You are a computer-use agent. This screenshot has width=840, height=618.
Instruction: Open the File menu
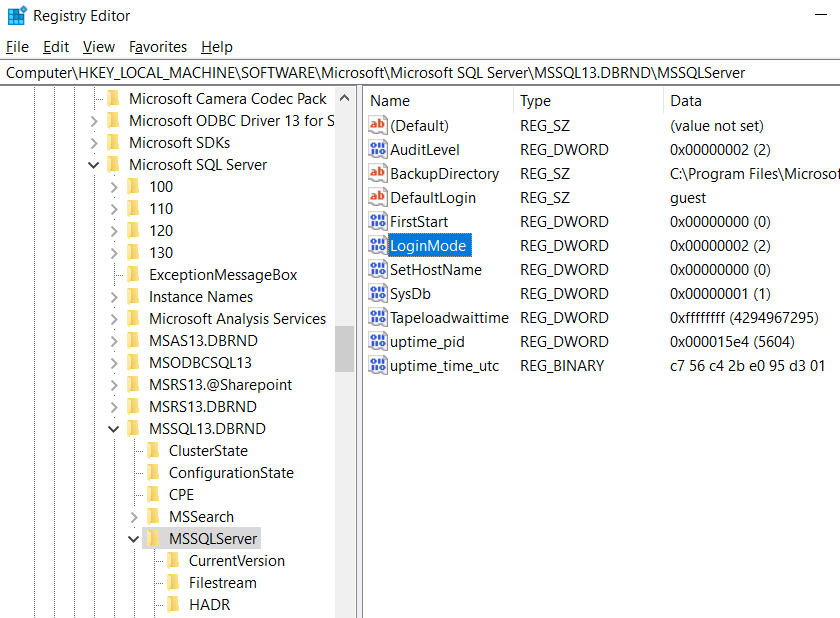17,47
